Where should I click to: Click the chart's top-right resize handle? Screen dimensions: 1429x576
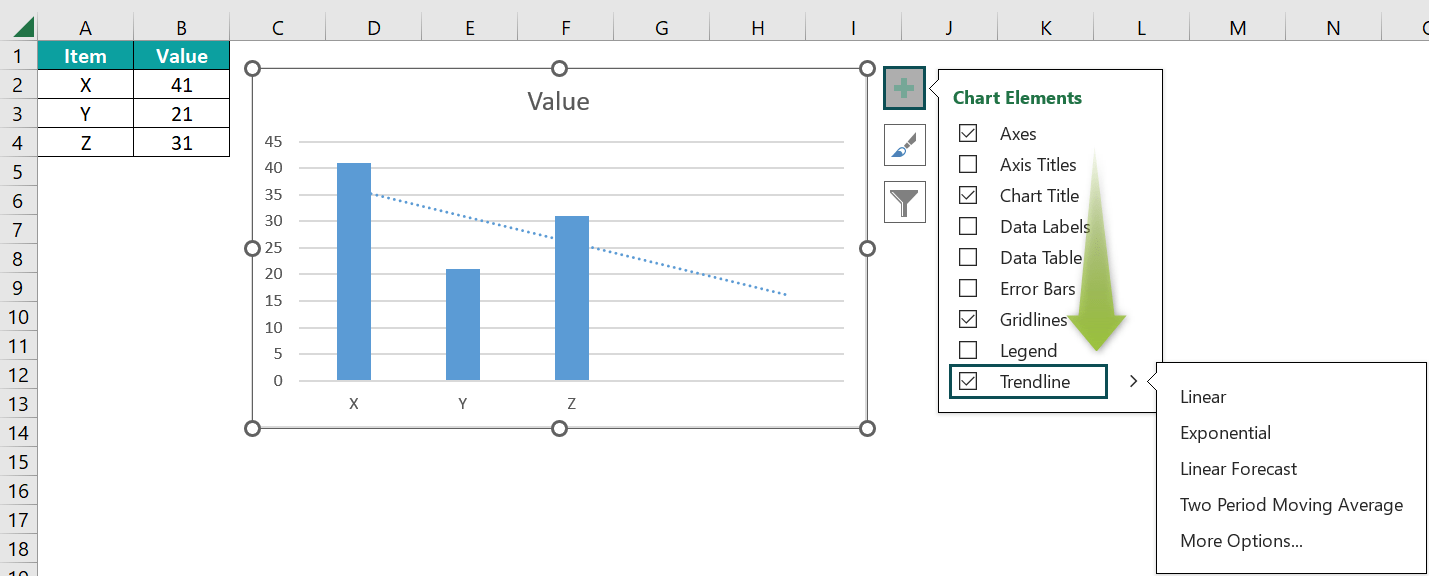coord(867,68)
